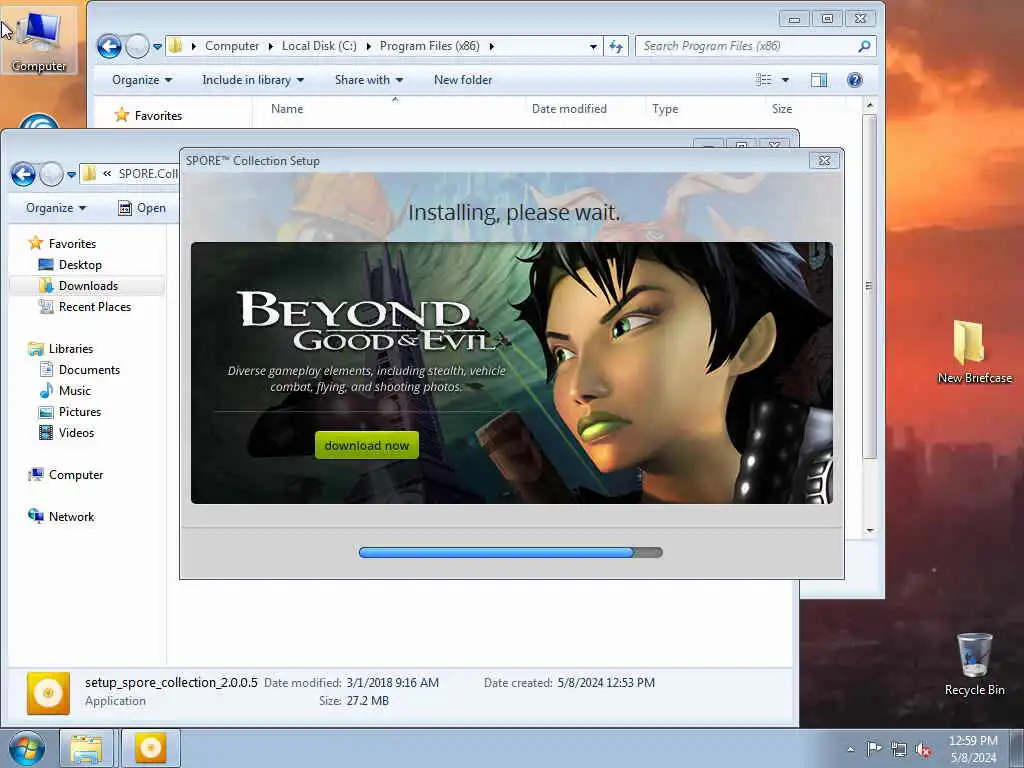Viewport: 1024px width, 768px height.
Task: Click Local Disk (C:) breadcrumb segment
Action: click(319, 46)
